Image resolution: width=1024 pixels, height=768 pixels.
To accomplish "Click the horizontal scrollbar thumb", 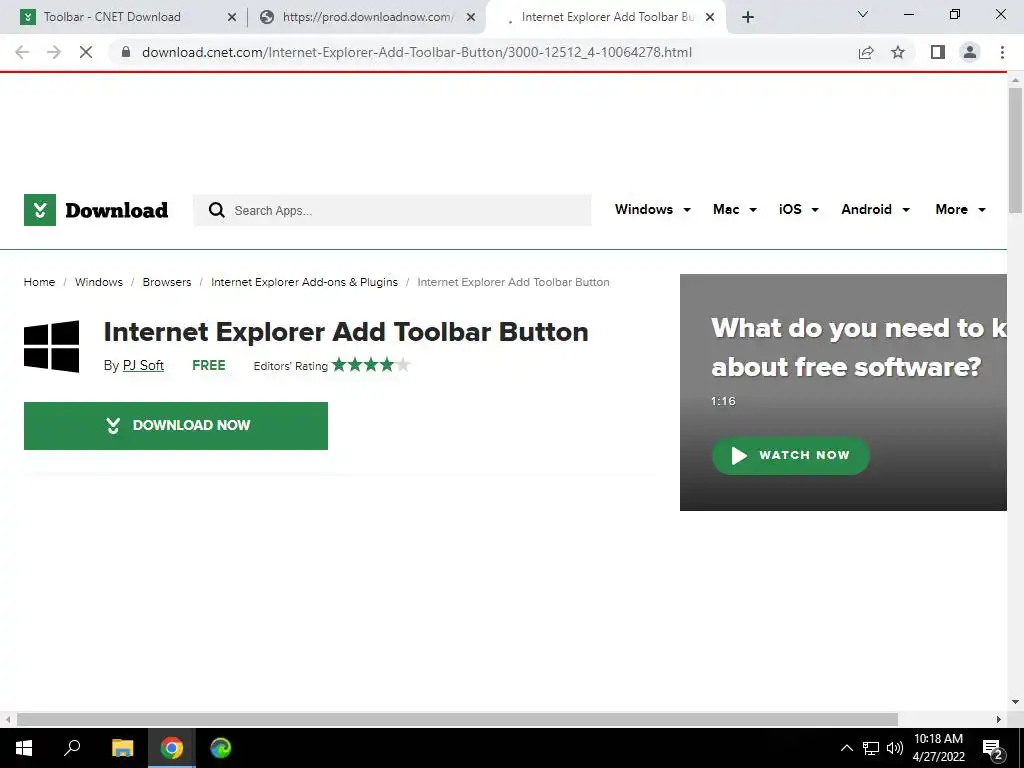I will pyautogui.click(x=457, y=719).
